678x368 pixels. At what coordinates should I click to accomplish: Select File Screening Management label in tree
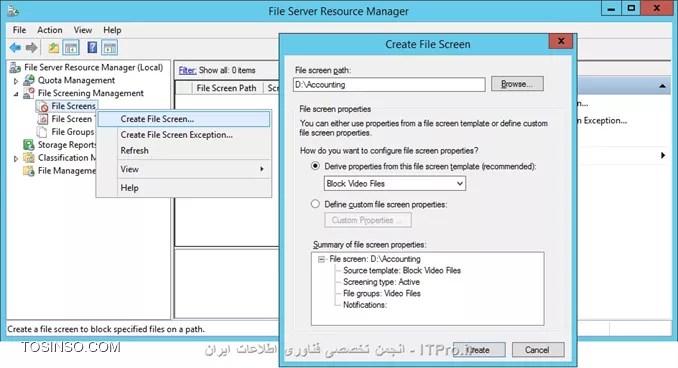pos(90,93)
